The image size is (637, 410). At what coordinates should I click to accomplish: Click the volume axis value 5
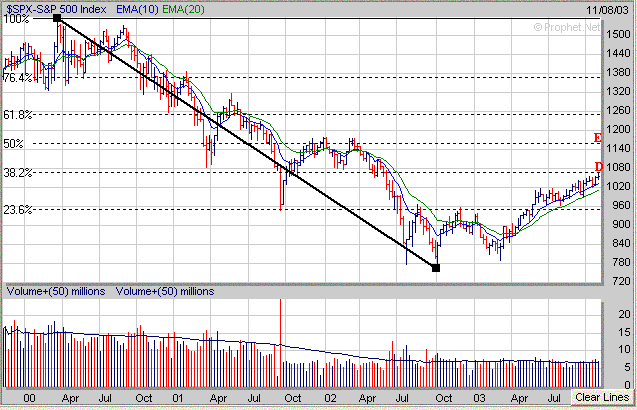click(x=627, y=367)
